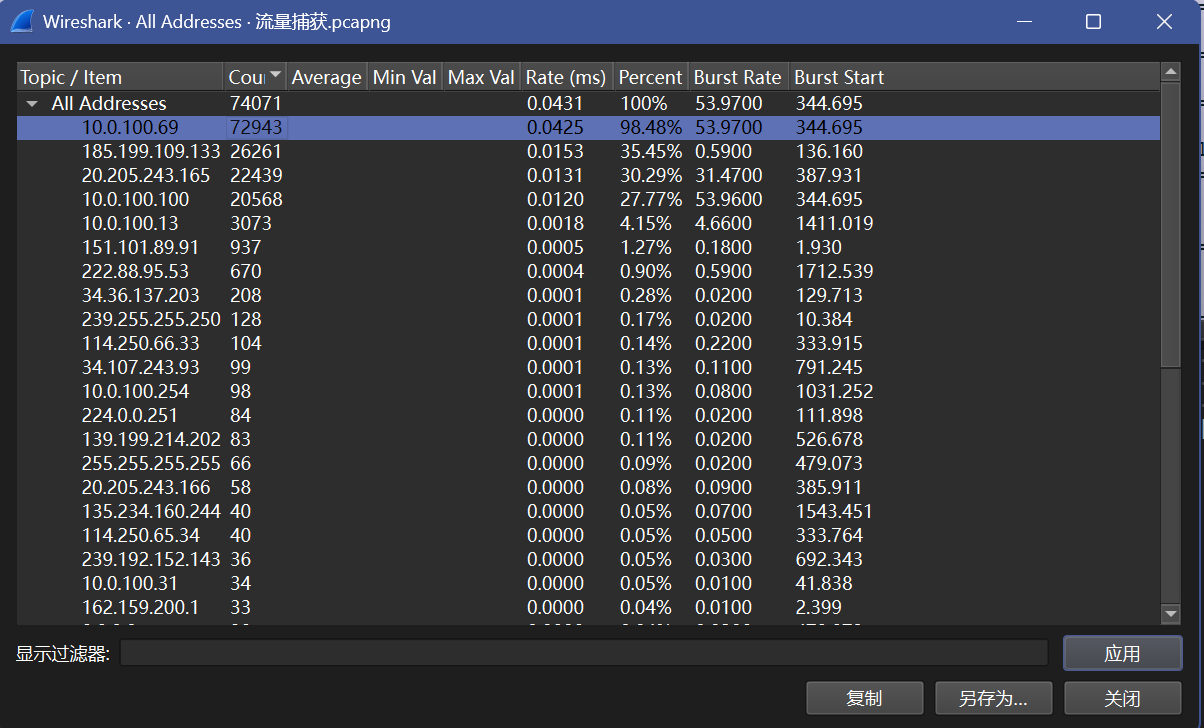Focus the 显示过滤器 display filter field

pyautogui.click(x=583, y=653)
